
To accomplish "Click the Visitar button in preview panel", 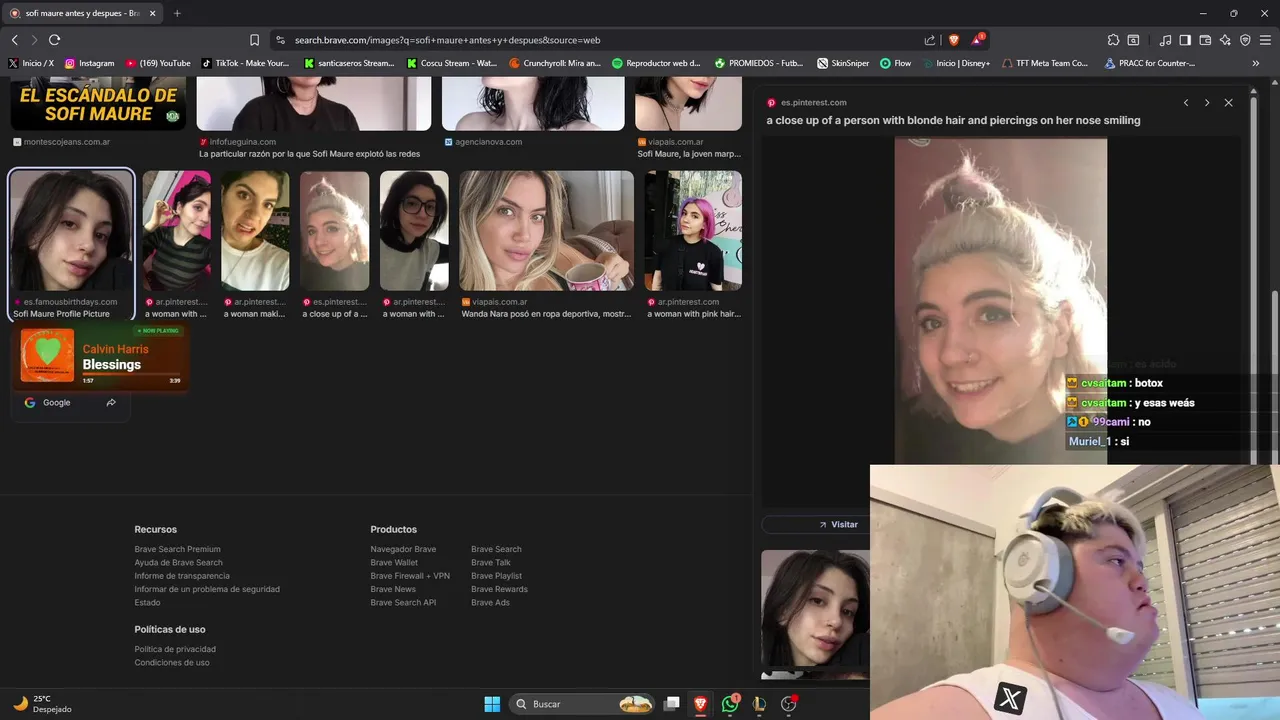I will pyautogui.click(x=838, y=524).
